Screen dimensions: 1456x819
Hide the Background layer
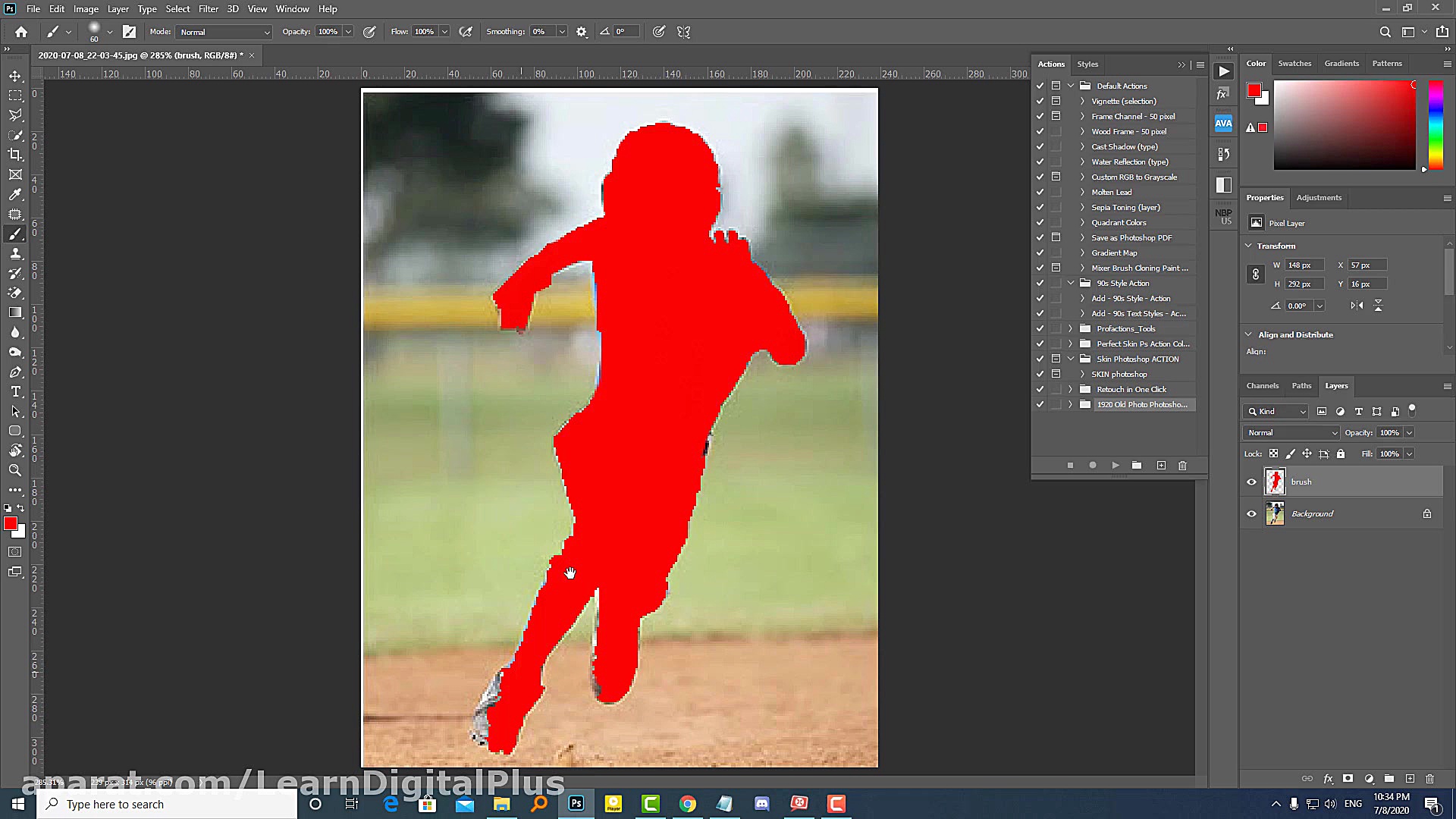click(x=1251, y=513)
